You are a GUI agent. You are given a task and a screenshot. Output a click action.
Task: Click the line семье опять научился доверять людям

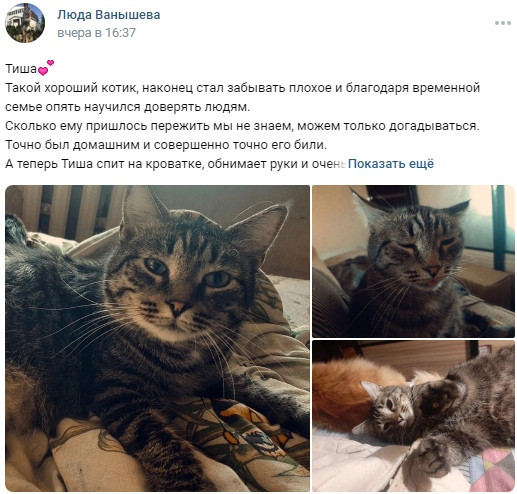tap(127, 107)
